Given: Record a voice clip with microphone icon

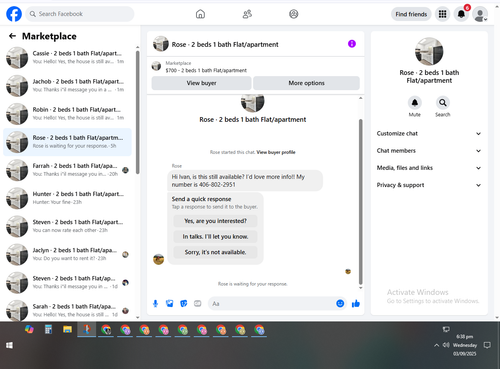Looking at the screenshot, I should point(155,303).
